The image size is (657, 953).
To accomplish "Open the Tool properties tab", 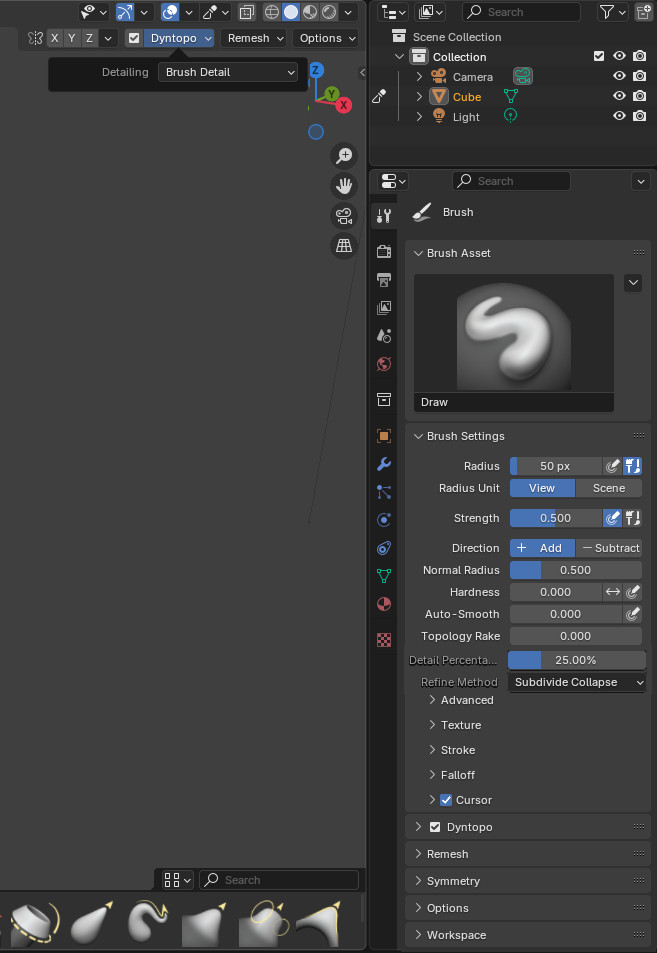I will (384, 216).
